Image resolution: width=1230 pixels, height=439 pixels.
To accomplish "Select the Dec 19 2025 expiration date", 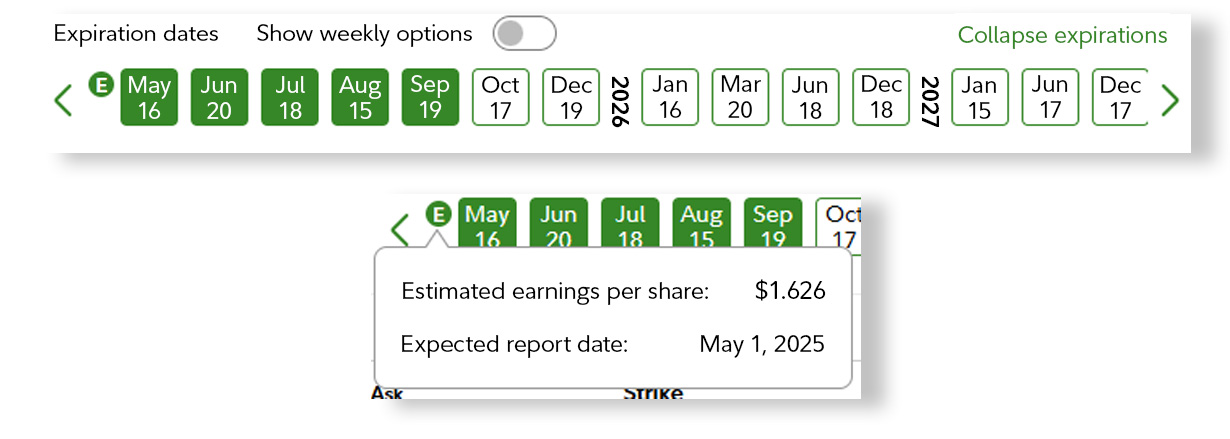I will pyautogui.click(x=571, y=97).
